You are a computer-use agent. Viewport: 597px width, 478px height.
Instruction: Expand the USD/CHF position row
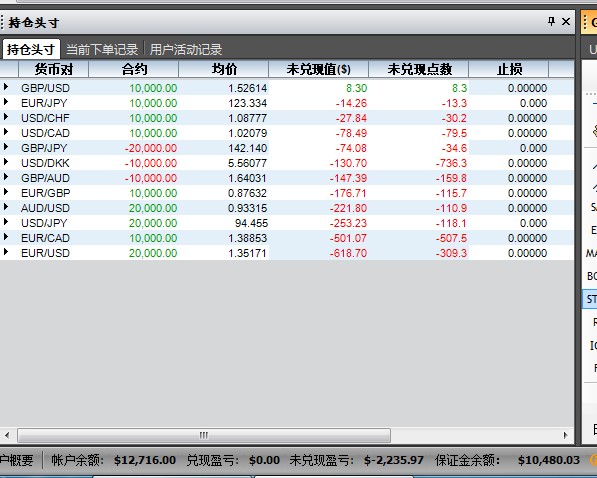tap(6, 117)
